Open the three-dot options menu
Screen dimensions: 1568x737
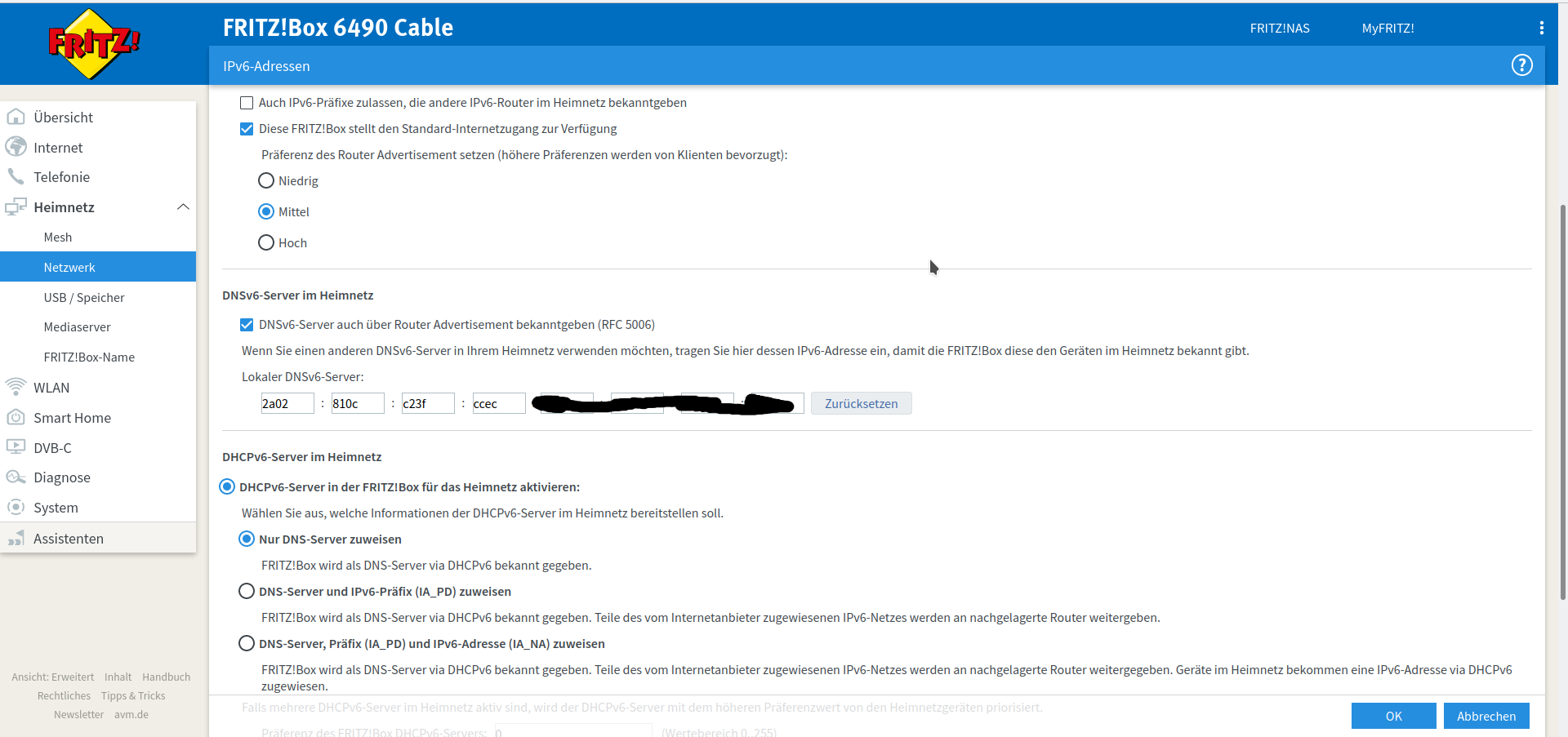click(x=1542, y=28)
